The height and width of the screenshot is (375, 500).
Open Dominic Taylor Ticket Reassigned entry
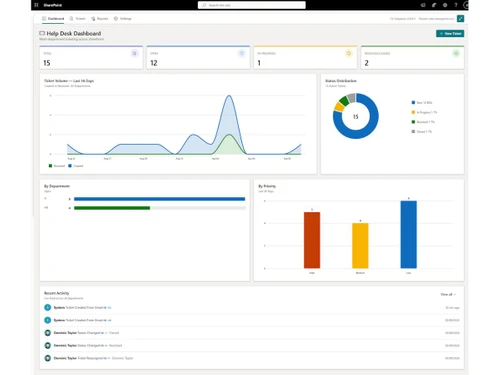252,358
